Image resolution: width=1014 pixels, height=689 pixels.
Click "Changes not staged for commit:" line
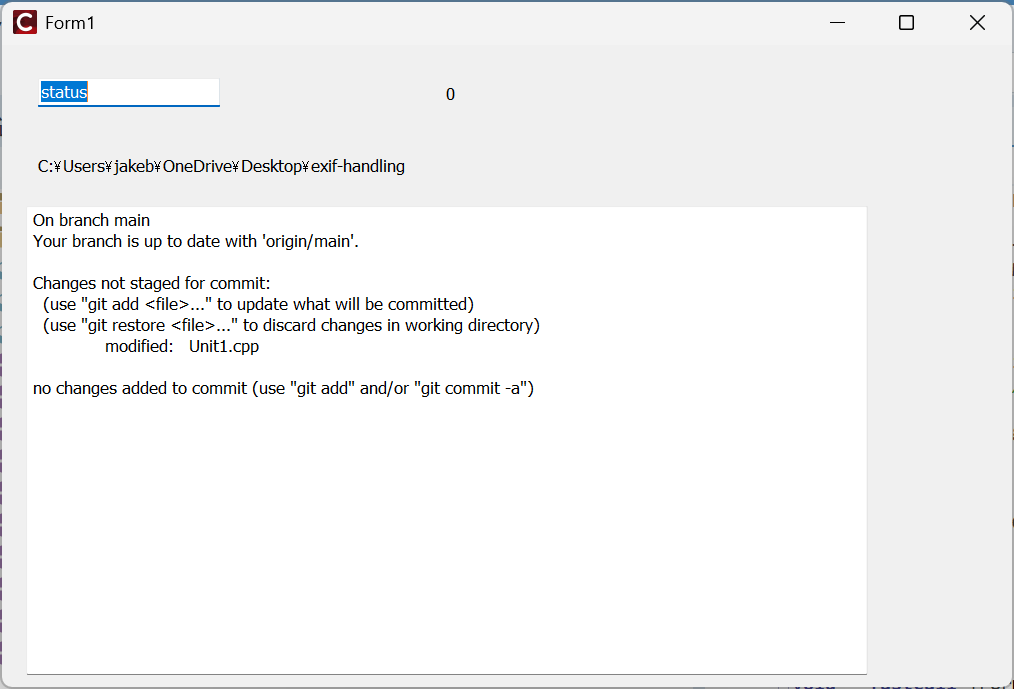pos(151,284)
